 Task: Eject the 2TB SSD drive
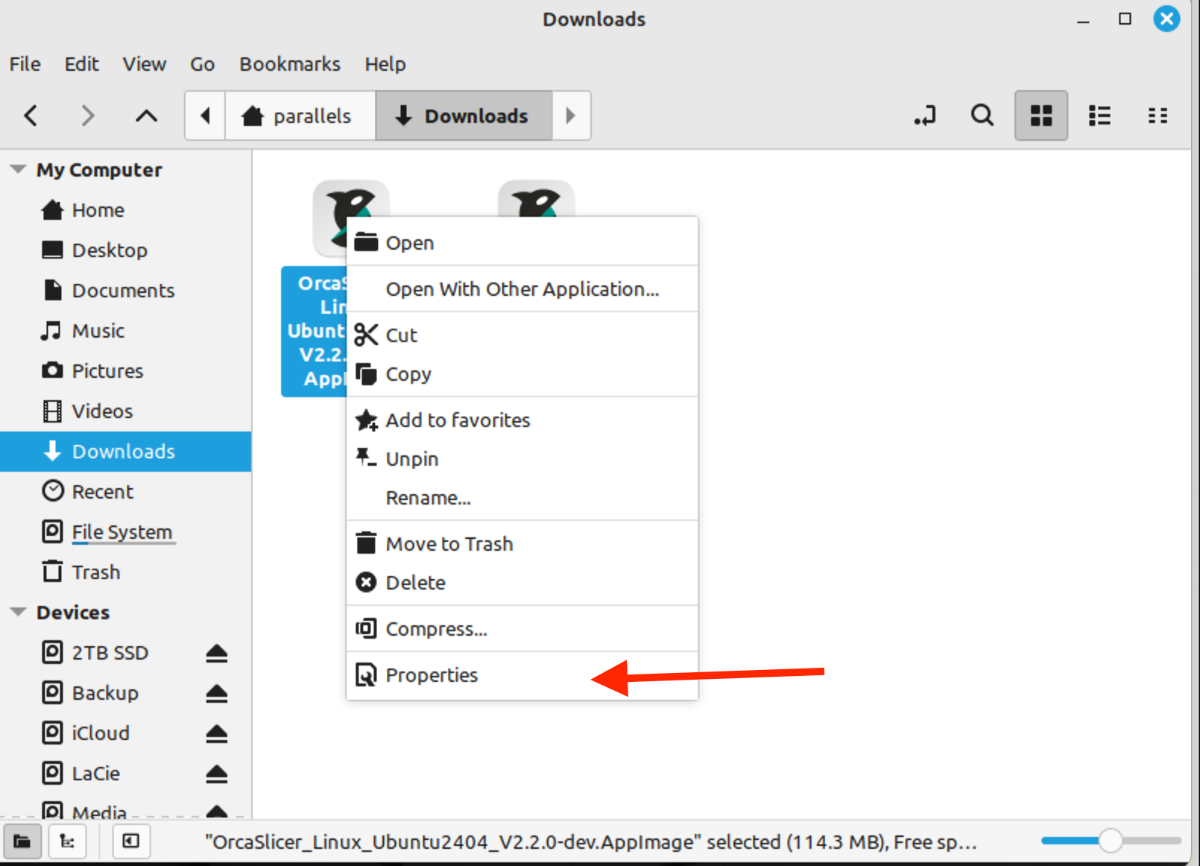point(217,653)
